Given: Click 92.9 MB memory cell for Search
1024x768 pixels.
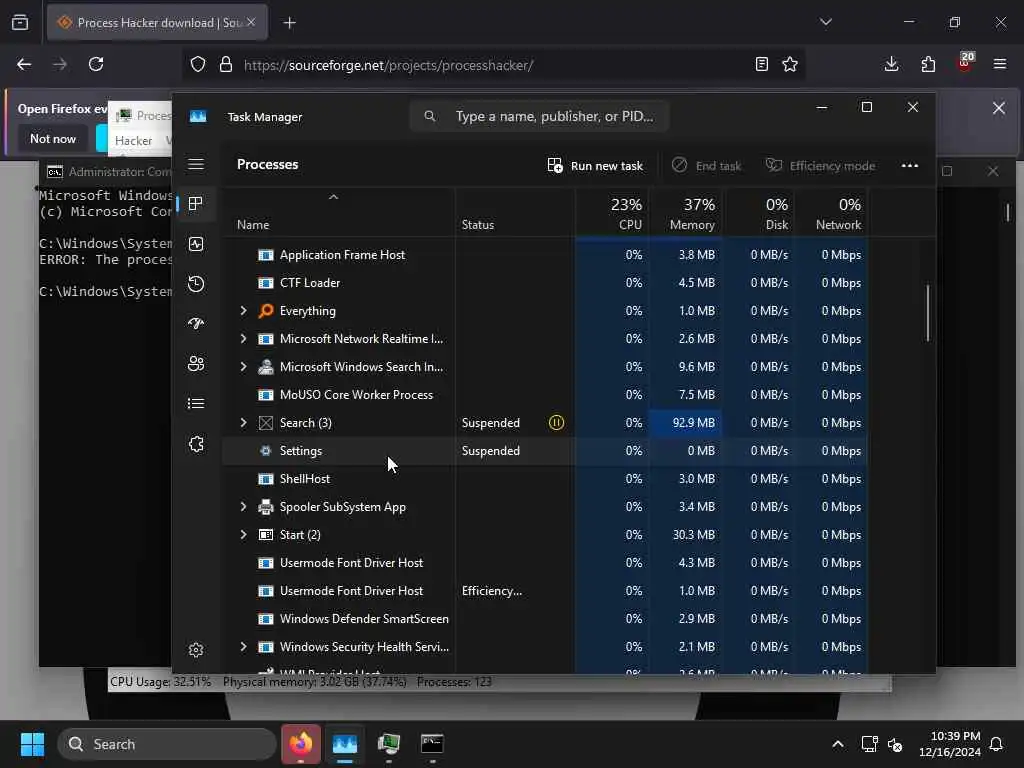Looking at the screenshot, I should [x=685, y=423].
